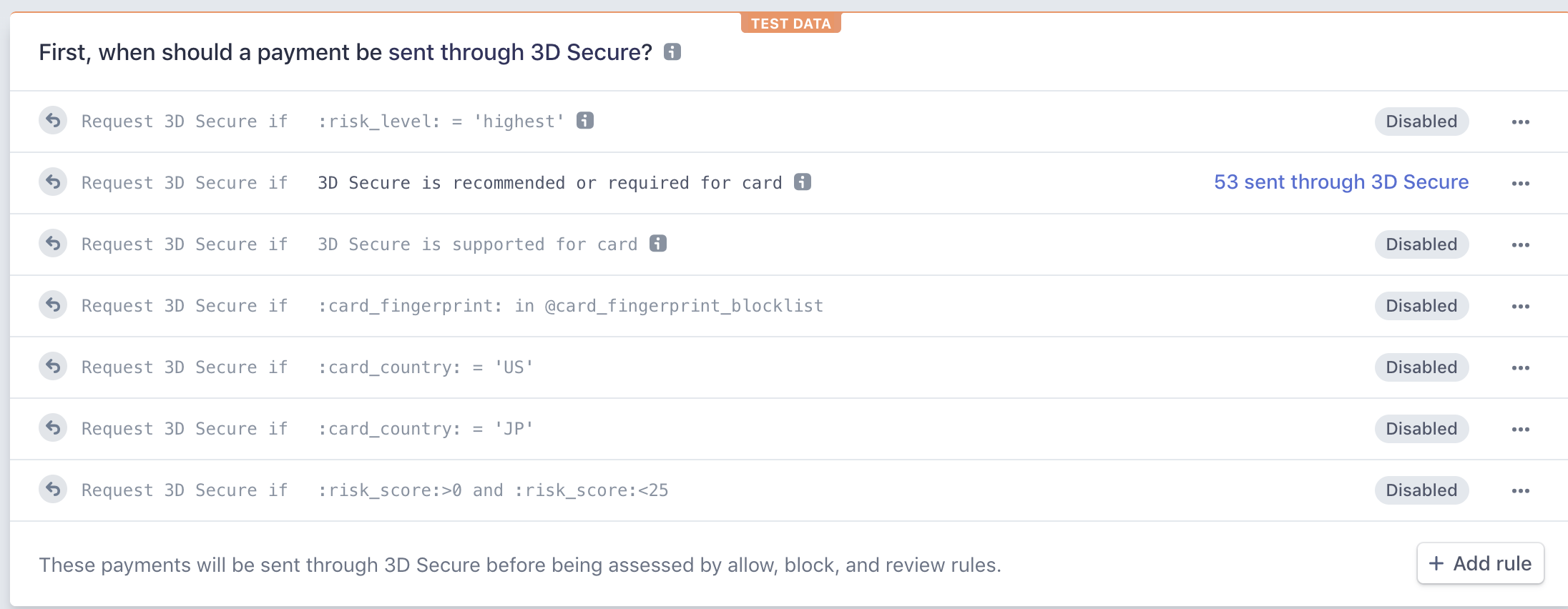1568x609 pixels.
Task: Click Disabled badge on risk_level 'highest' rule
Action: [x=1421, y=122]
